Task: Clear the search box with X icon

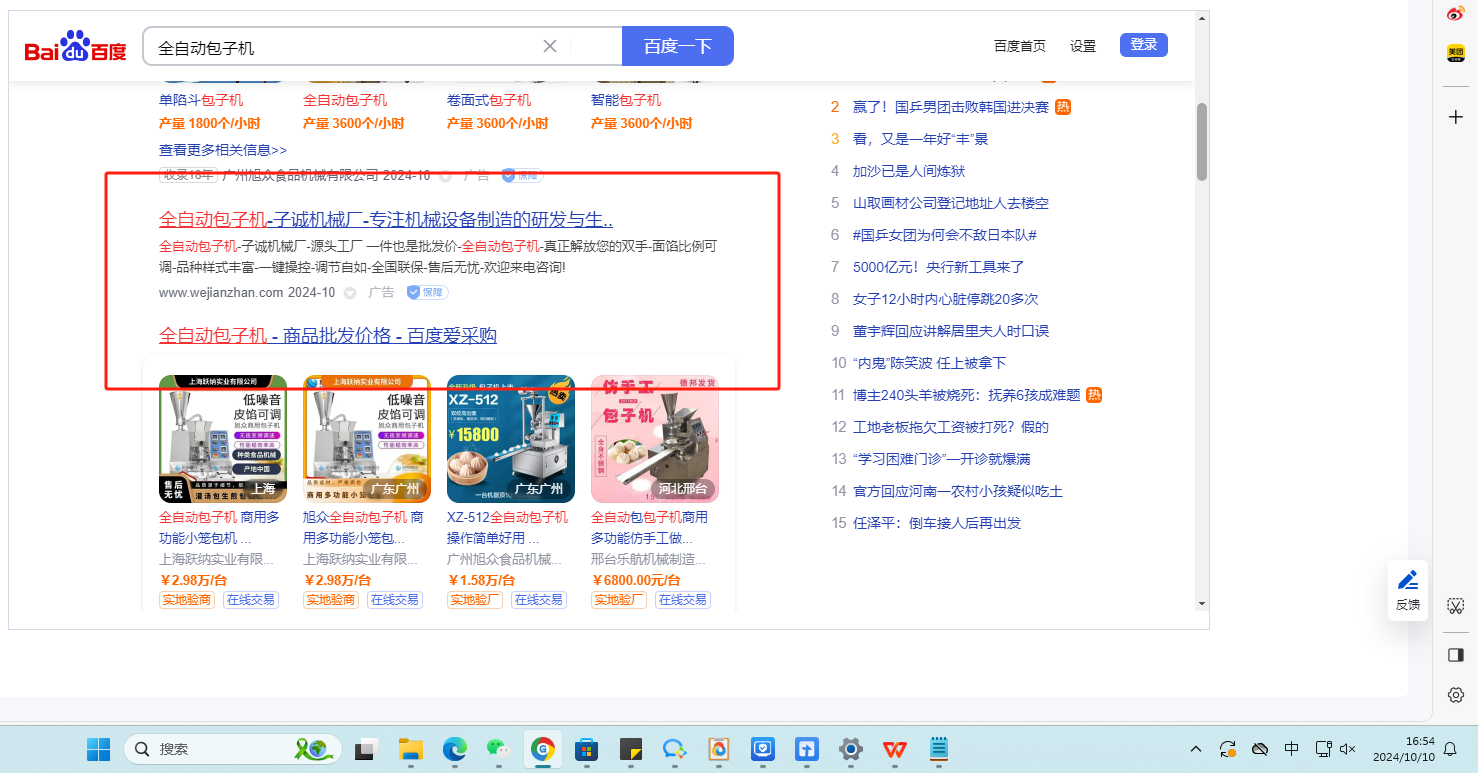Action: [550, 46]
